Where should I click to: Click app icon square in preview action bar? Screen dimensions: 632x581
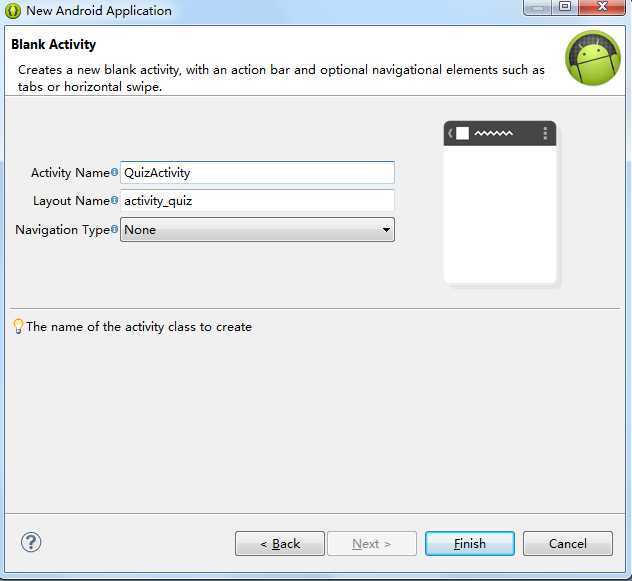(x=462, y=133)
